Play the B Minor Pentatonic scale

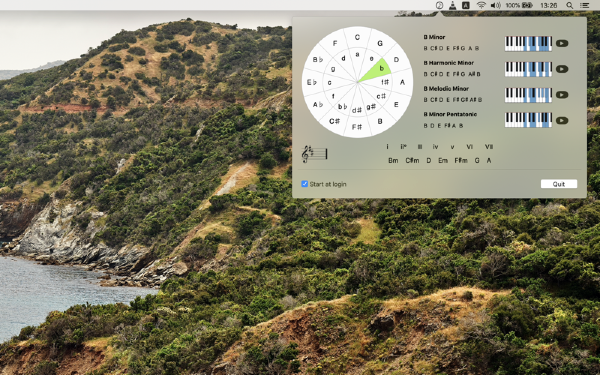(562, 120)
